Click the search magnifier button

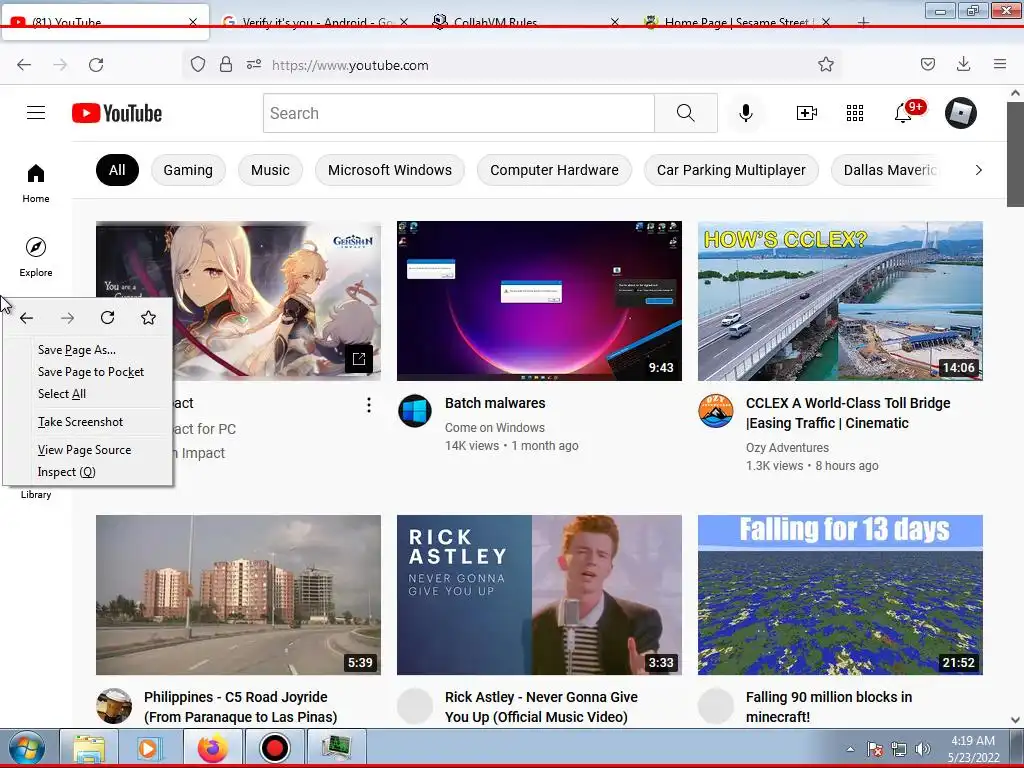pyautogui.click(x=686, y=113)
